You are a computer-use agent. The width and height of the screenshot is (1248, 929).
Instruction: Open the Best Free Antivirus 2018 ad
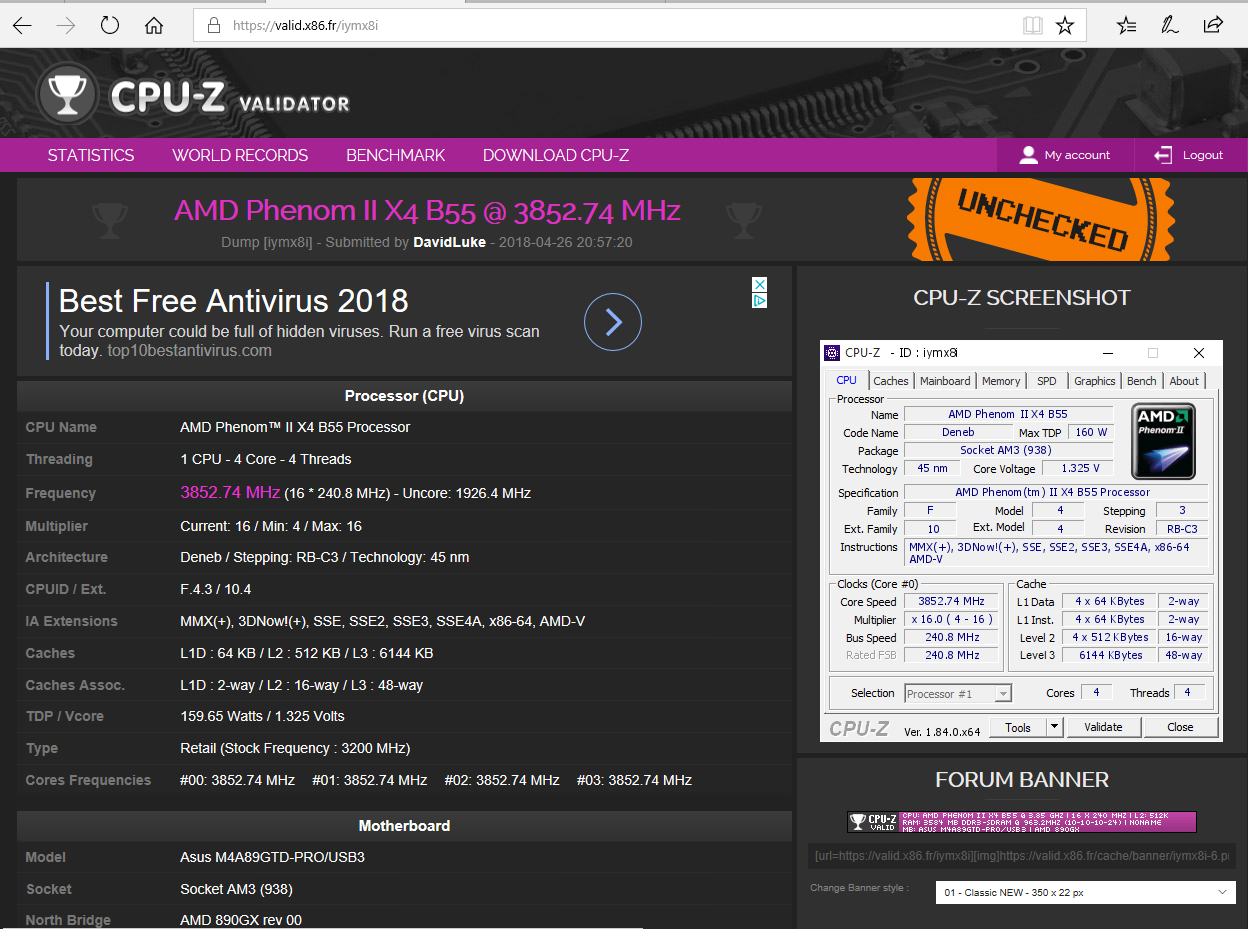pyautogui.click(x=234, y=301)
